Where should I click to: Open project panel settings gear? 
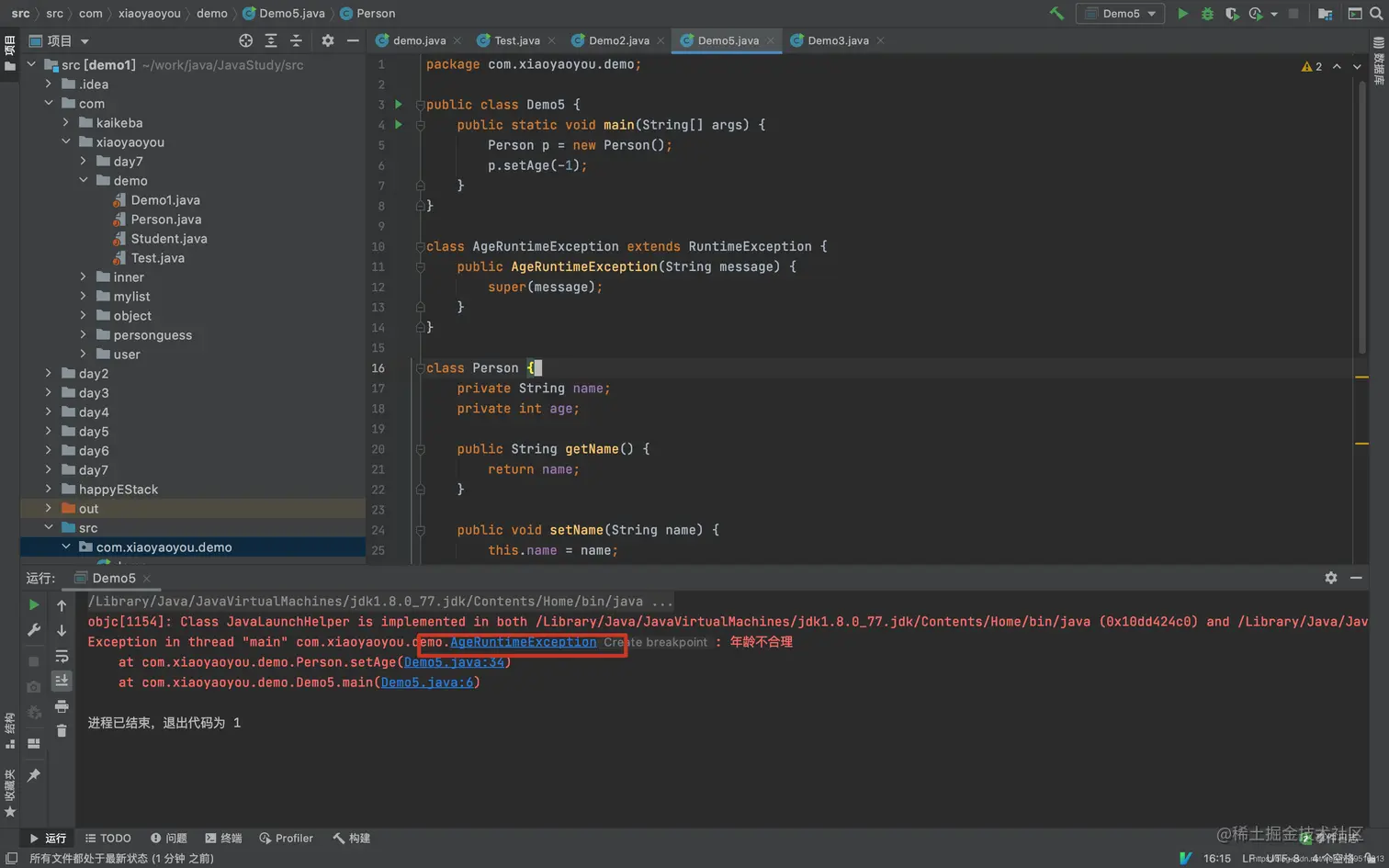[328, 40]
